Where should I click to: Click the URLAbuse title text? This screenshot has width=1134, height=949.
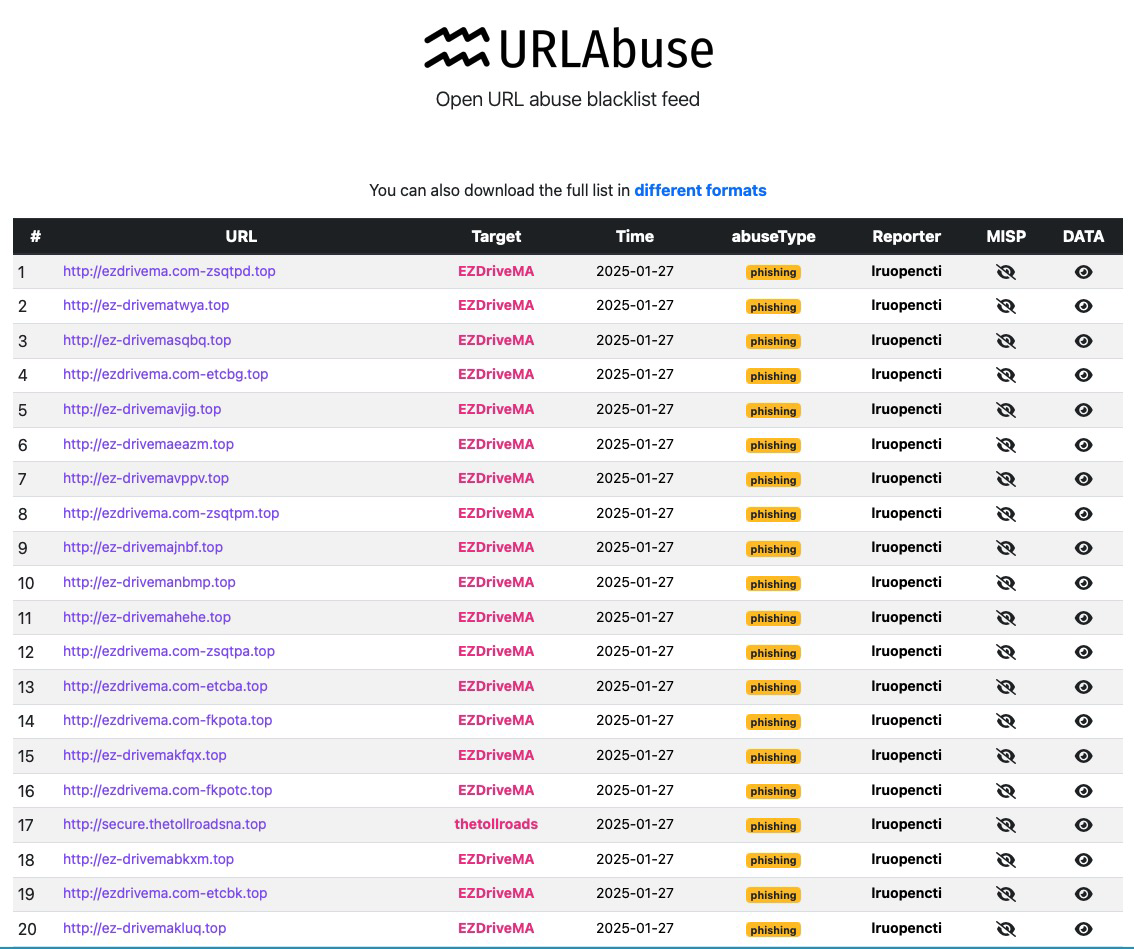point(606,49)
